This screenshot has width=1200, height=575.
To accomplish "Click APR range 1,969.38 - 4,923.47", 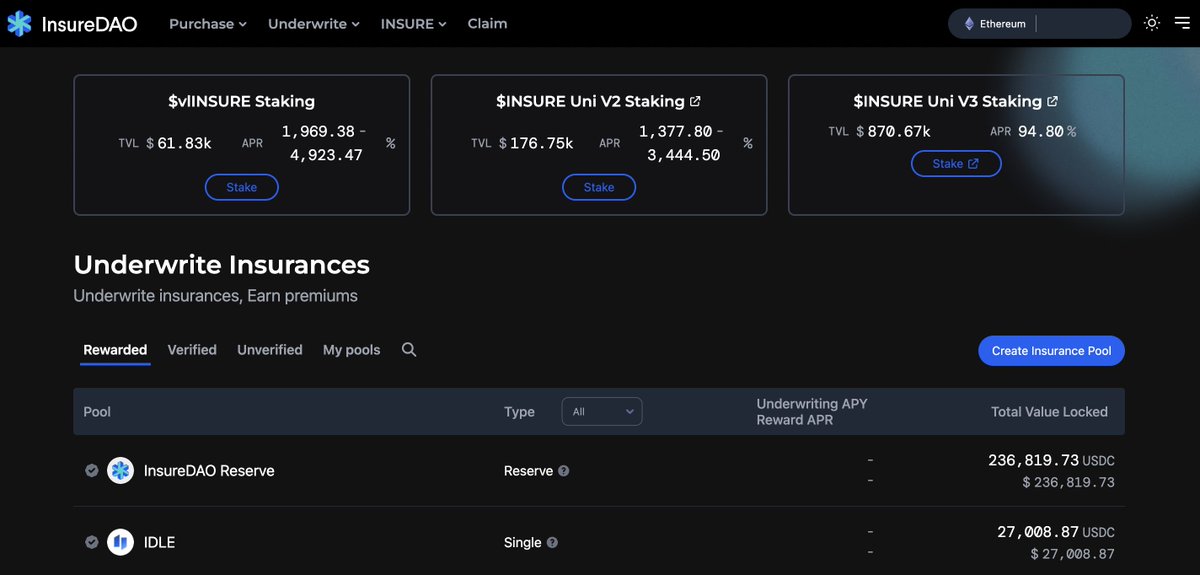I will pos(323,143).
